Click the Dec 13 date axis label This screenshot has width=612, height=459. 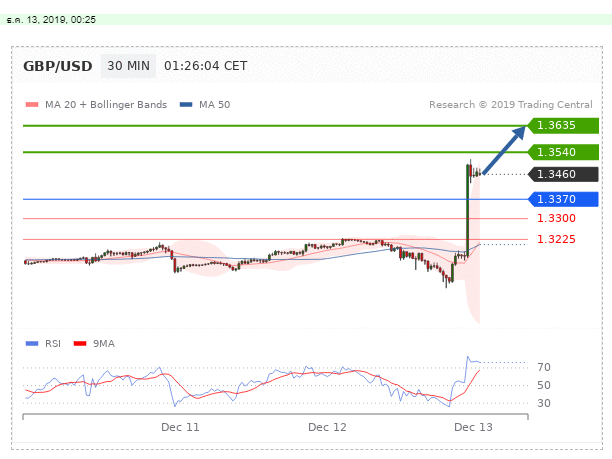[x=473, y=427]
